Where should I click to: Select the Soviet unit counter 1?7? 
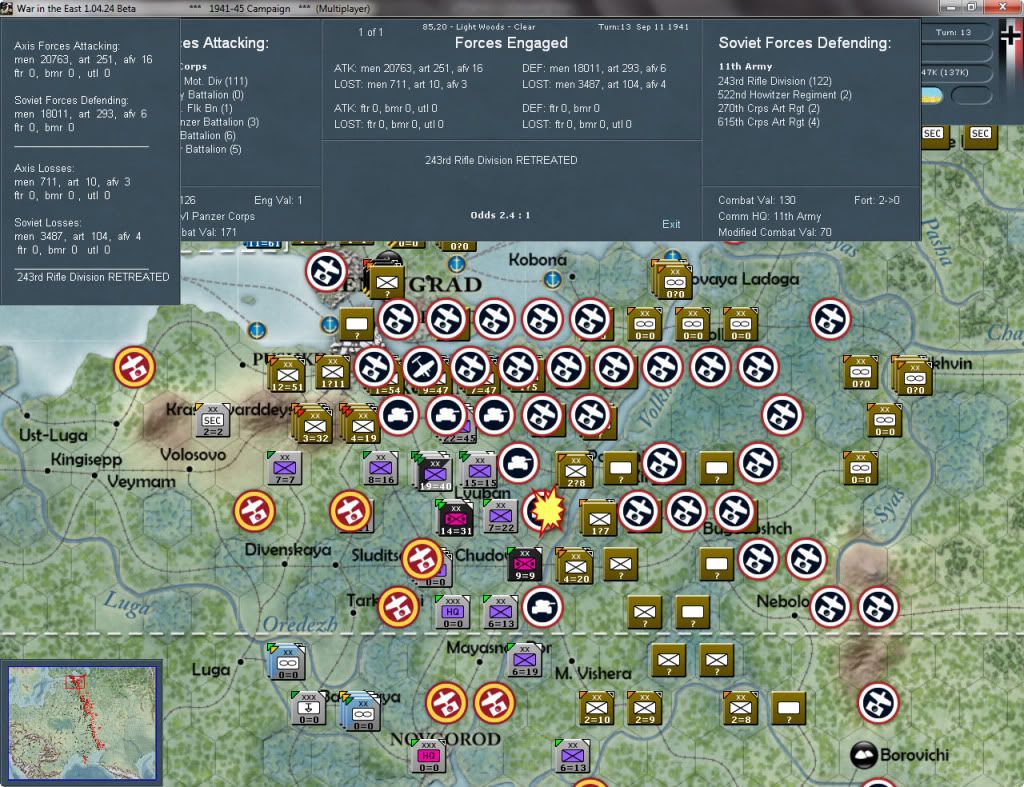599,518
